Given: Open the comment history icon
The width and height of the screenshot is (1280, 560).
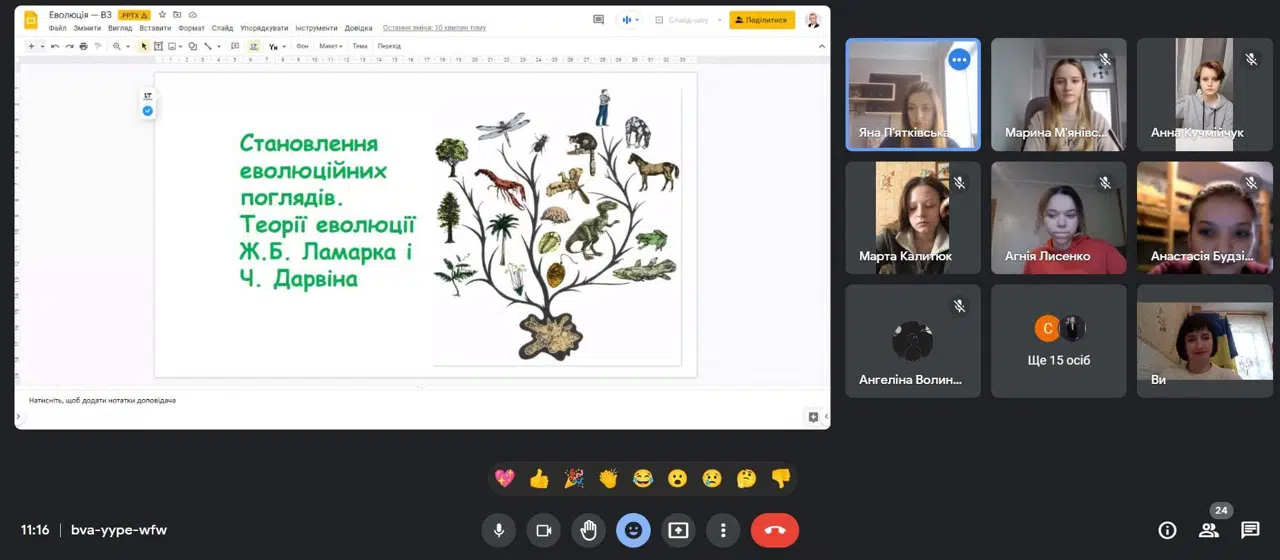Looking at the screenshot, I should pyautogui.click(x=598, y=19).
